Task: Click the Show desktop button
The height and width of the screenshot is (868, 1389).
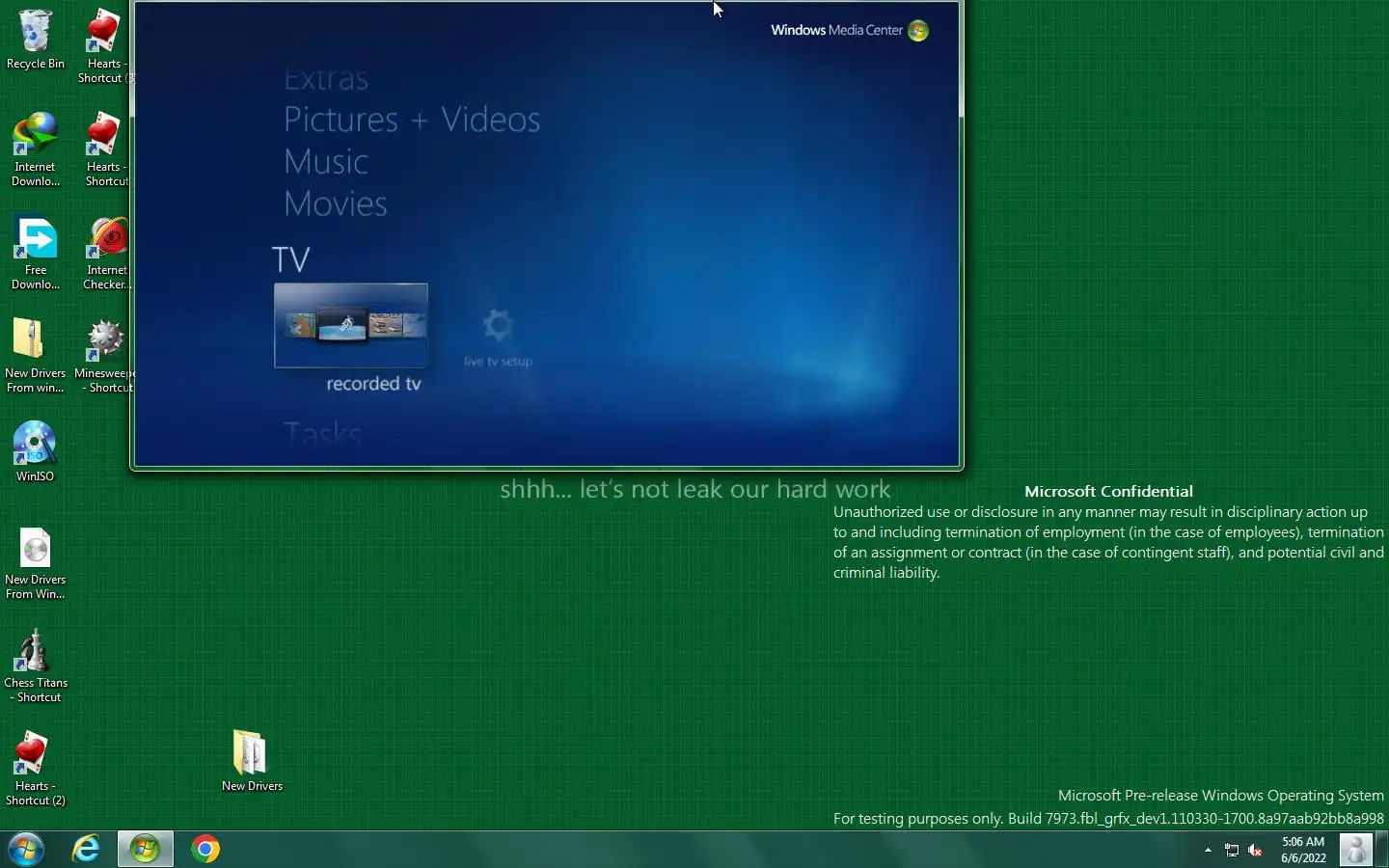Action: [x=1381, y=850]
